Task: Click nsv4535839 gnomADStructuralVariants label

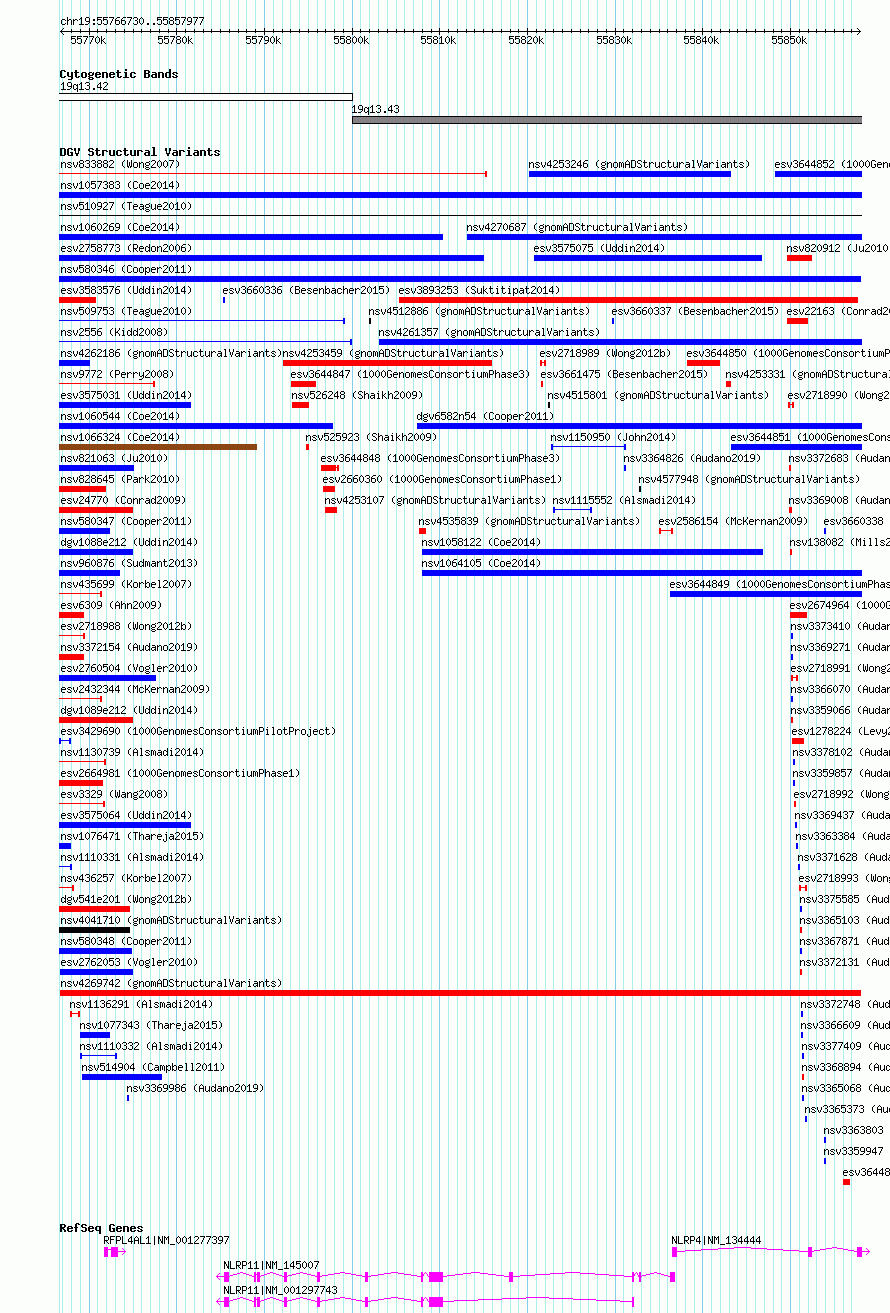Action: tap(529, 521)
